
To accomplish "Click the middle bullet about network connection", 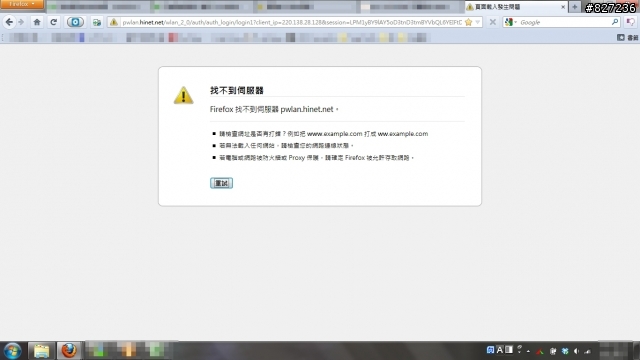I will click(x=286, y=146).
